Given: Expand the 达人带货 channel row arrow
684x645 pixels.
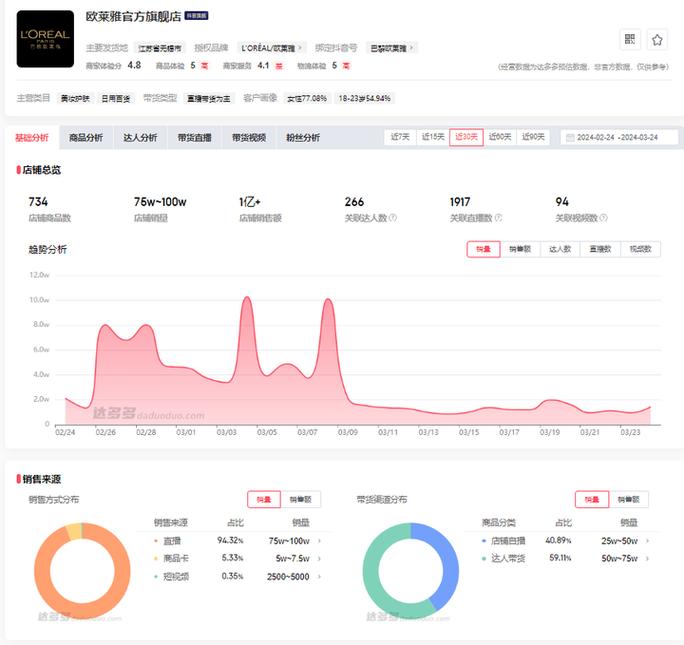Looking at the screenshot, I should point(646,558).
